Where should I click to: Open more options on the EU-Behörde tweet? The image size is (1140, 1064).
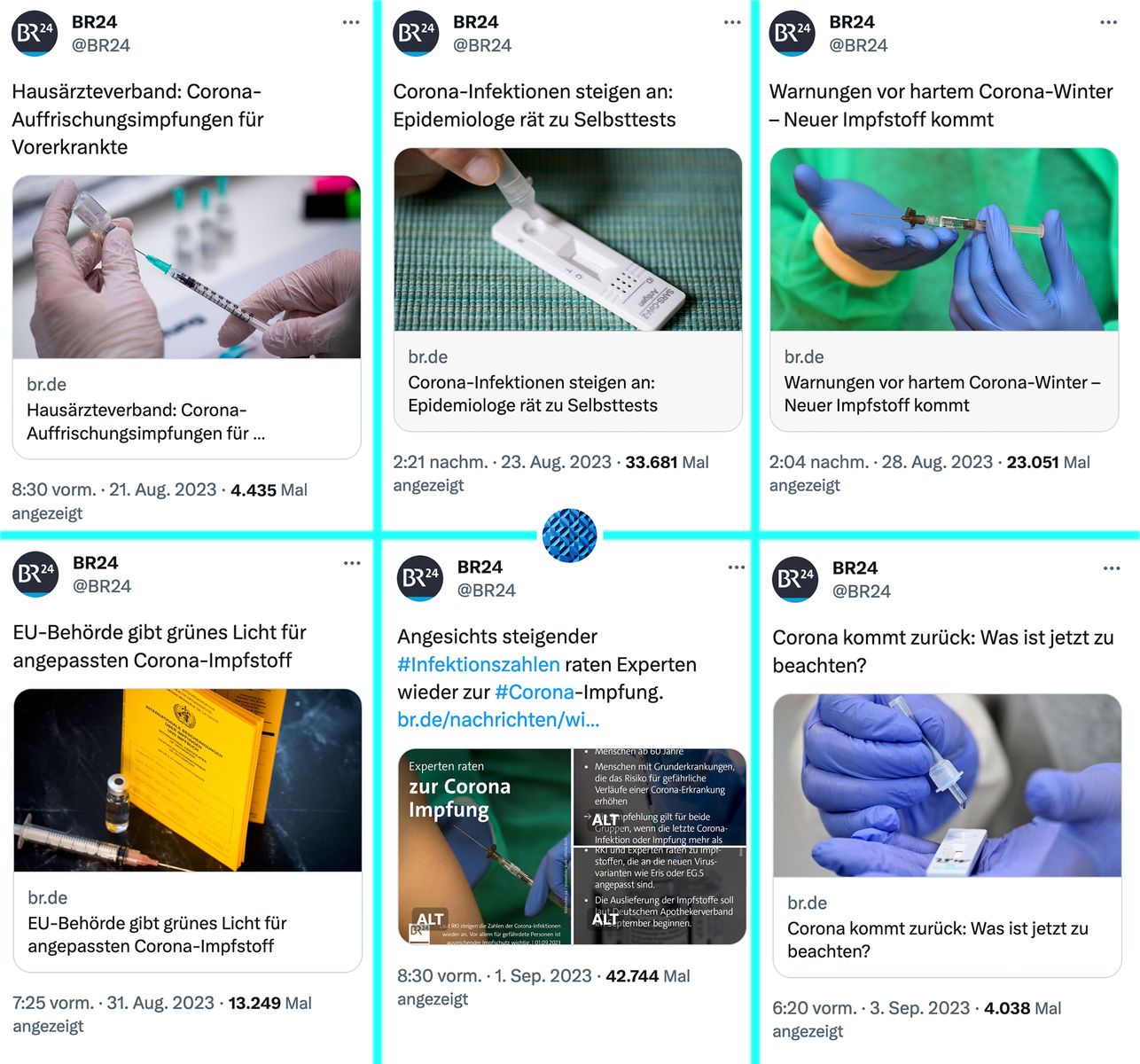click(352, 563)
